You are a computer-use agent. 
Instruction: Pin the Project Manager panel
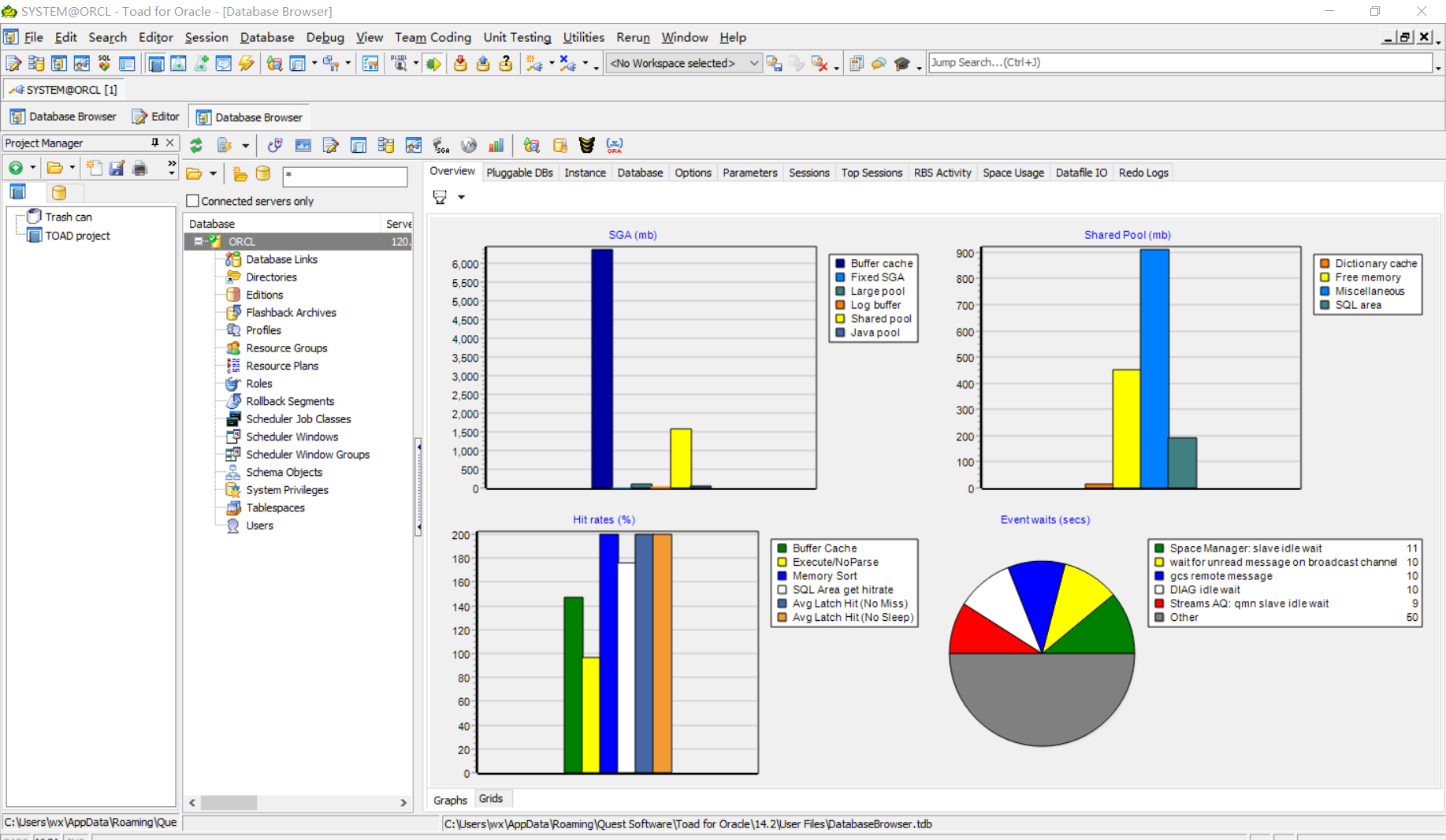(x=154, y=143)
